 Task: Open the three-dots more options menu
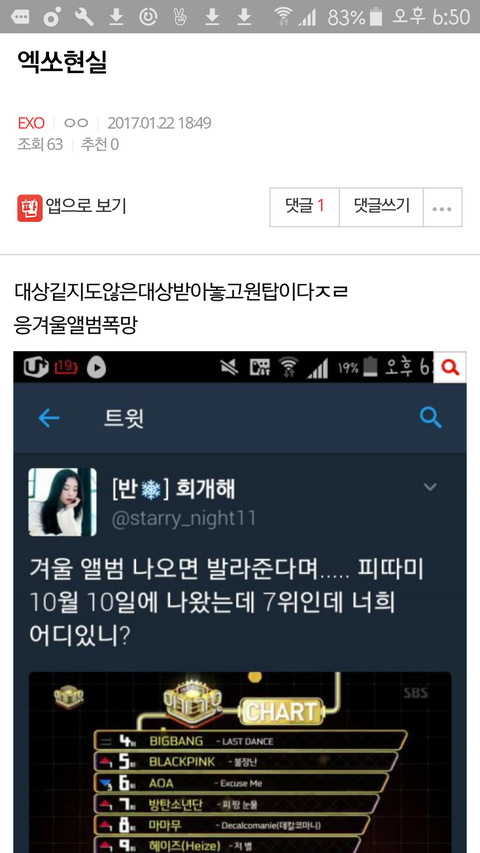(442, 207)
